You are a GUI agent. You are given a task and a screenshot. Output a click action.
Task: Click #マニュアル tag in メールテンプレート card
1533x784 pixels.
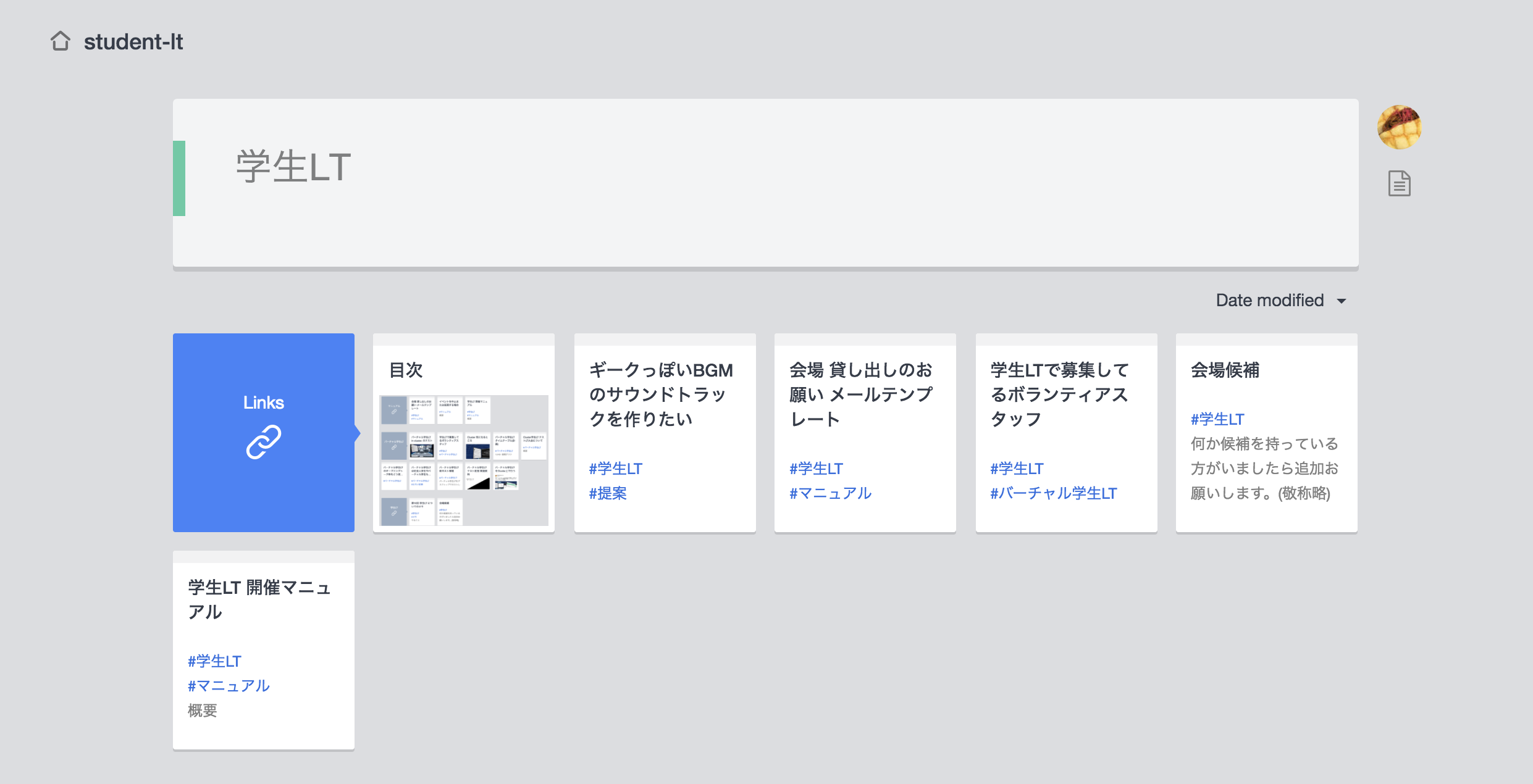[831, 493]
